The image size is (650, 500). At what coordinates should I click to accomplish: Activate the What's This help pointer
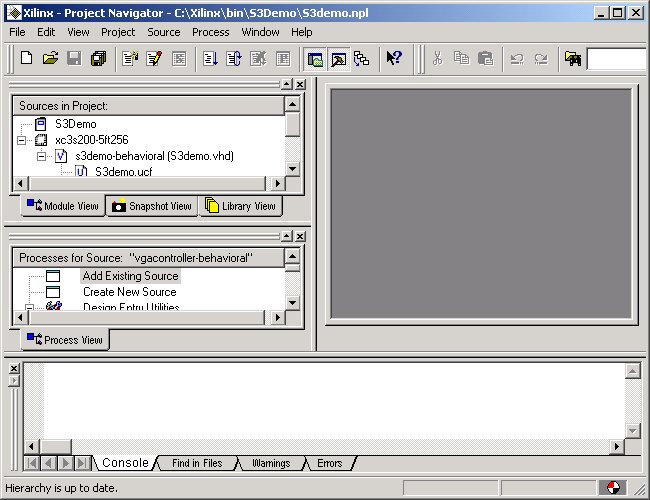pyautogui.click(x=394, y=58)
